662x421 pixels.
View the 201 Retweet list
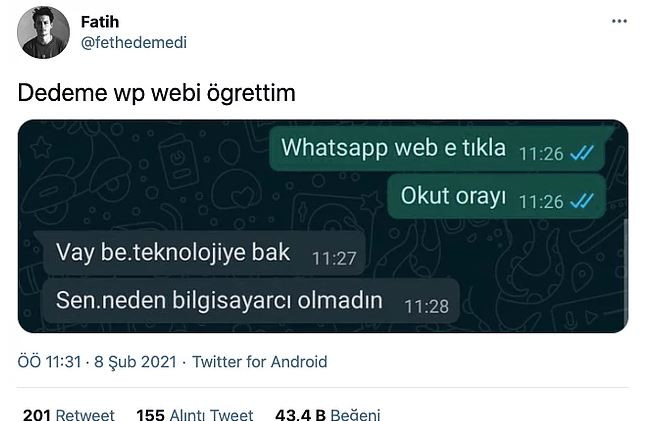point(68,415)
